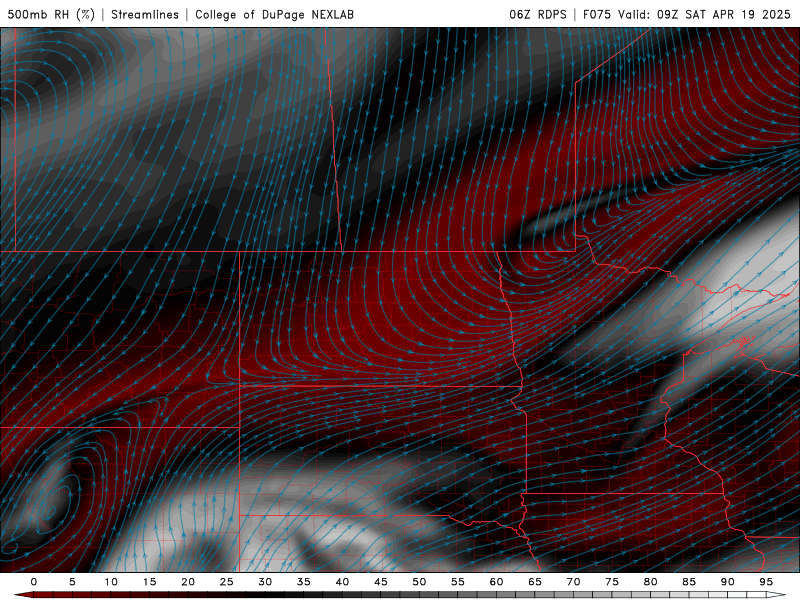
Task: Click the '40' colorbar tick label
Action: 342,582
